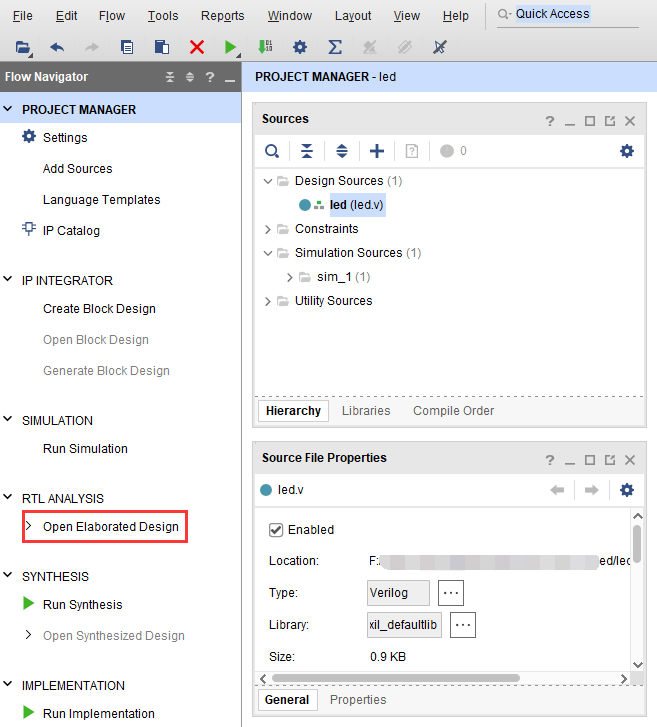Switch to the Properties tab

(358, 700)
